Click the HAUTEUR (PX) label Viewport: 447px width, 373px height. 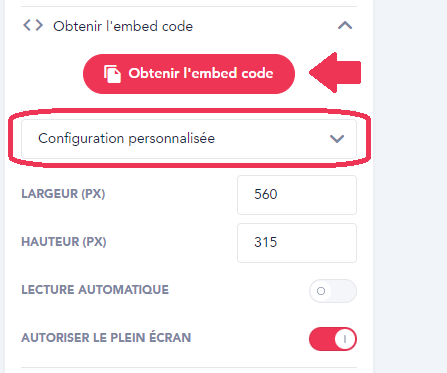64,242
